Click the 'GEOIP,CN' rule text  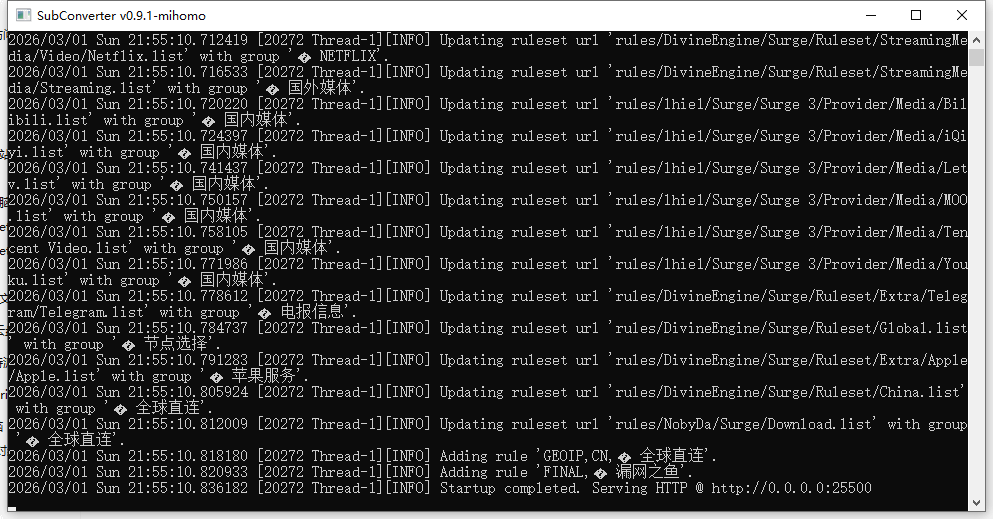click(x=576, y=456)
